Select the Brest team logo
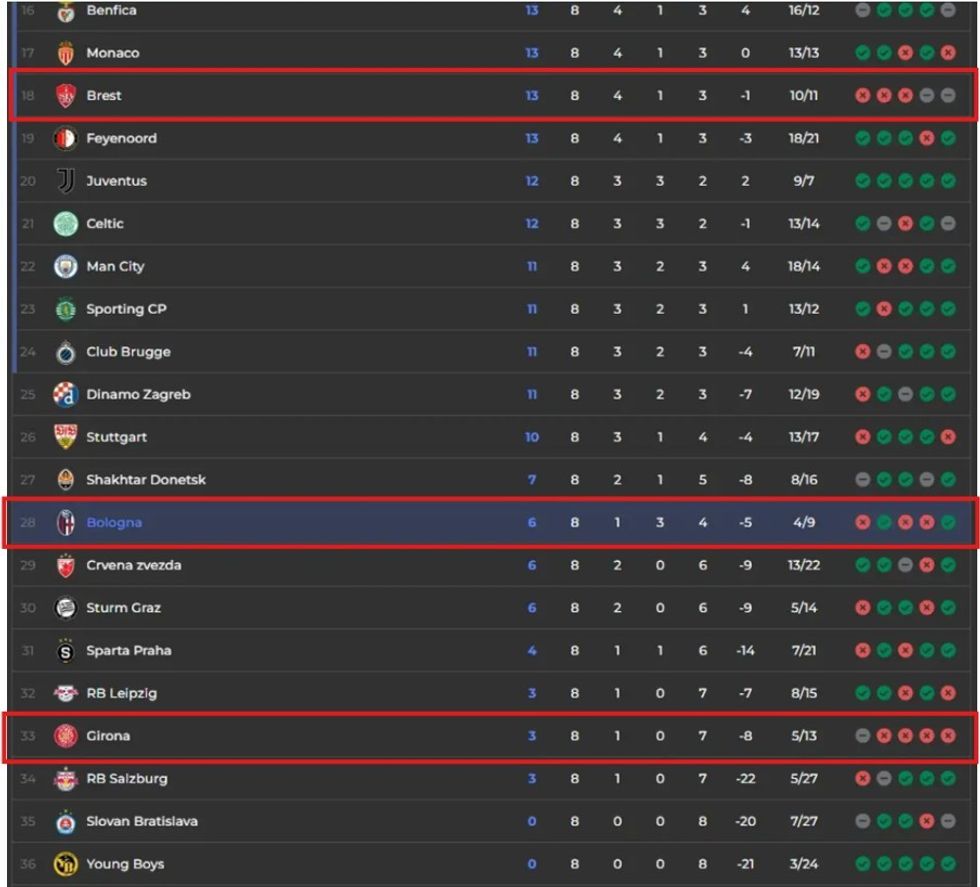This screenshot has height=887, width=980. click(x=65, y=96)
